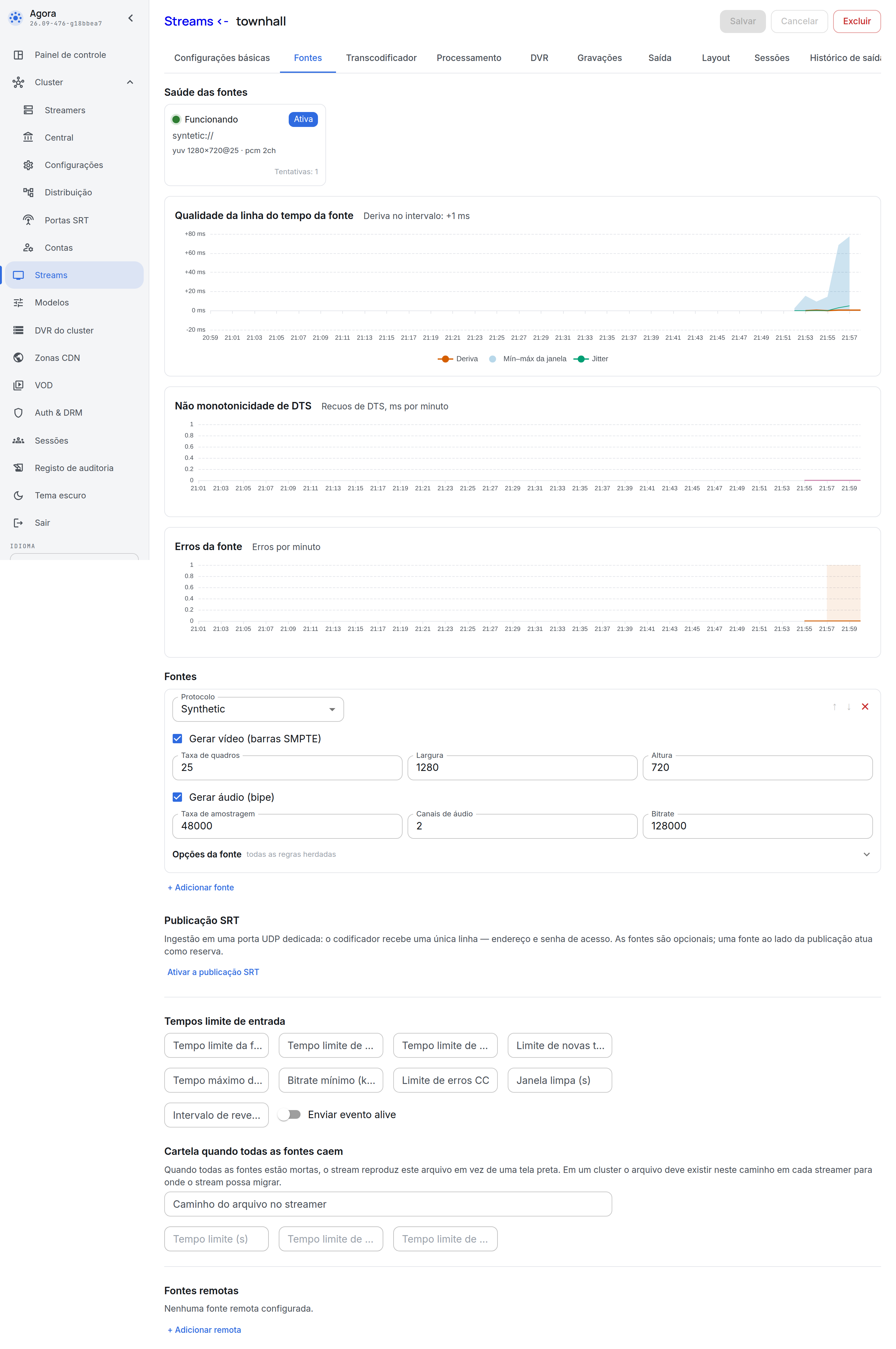Click the Taxa de quadros field
Viewport: 896px width, 1349px height.
287,767
